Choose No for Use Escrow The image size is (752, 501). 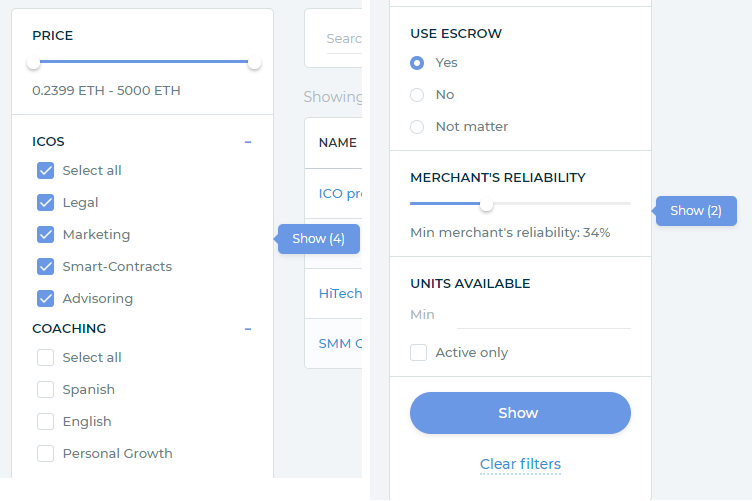[418, 95]
